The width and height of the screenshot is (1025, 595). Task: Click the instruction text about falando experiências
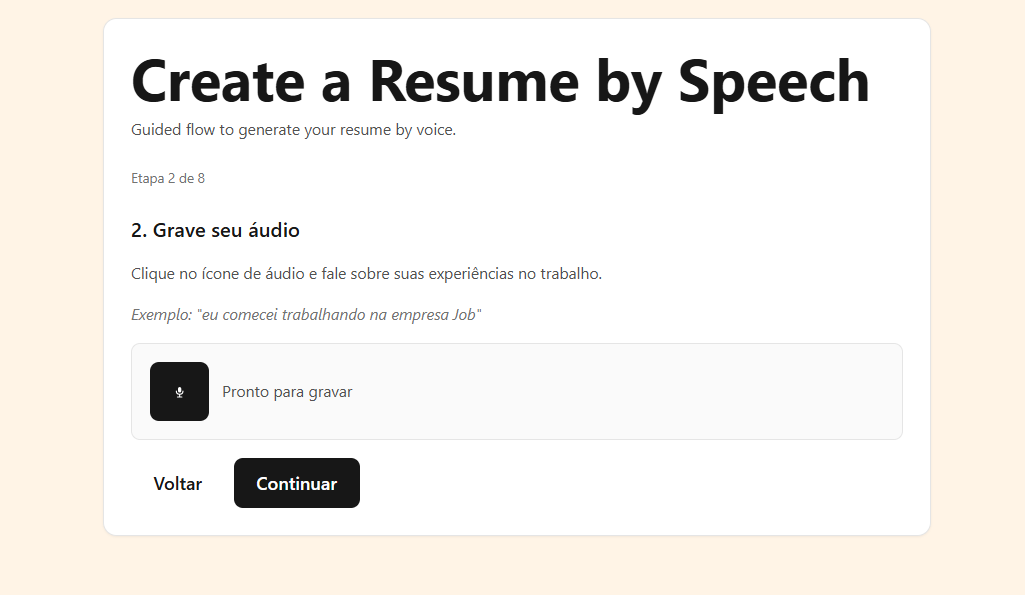tap(366, 273)
